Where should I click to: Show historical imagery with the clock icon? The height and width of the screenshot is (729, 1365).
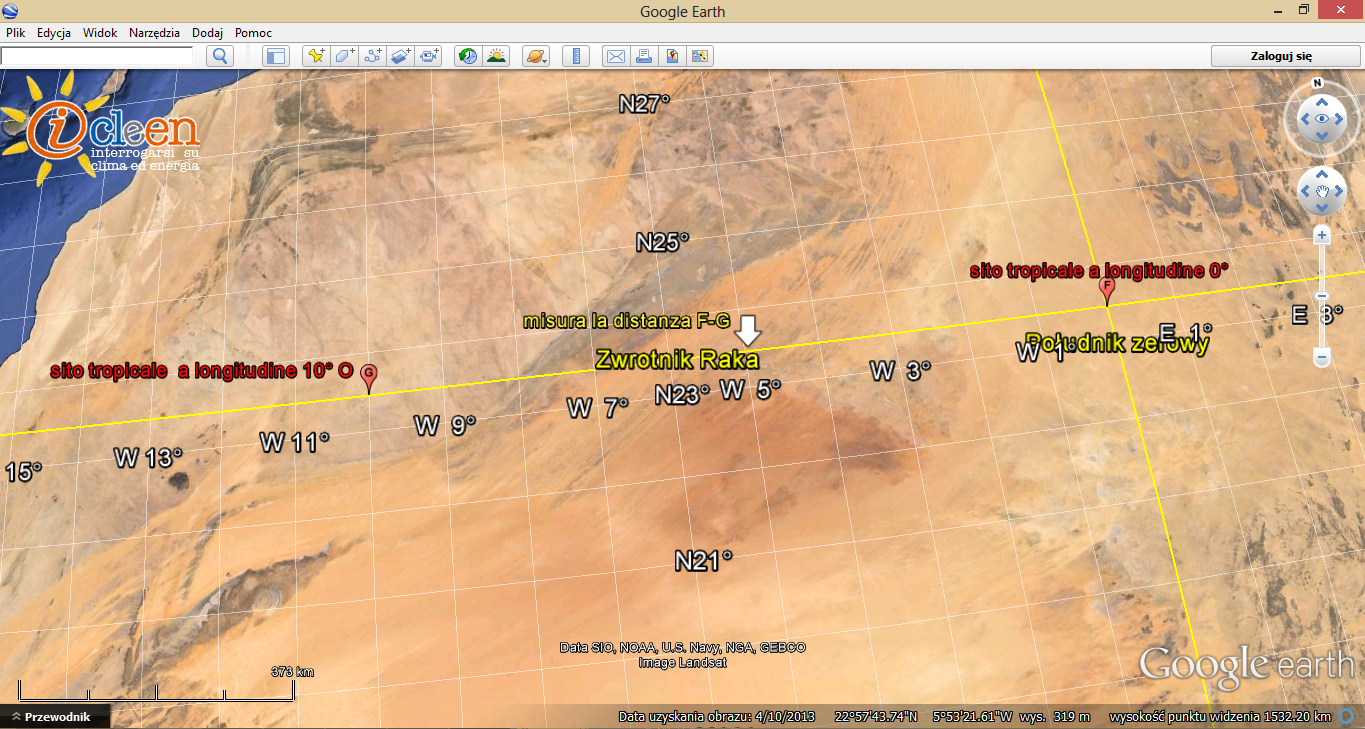pyautogui.click(x=467, y=56)
